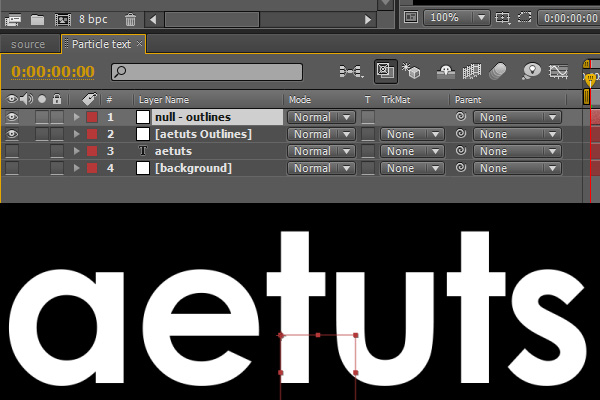
Task: Create a new folder in project panel
Action: tap(38, 20)
